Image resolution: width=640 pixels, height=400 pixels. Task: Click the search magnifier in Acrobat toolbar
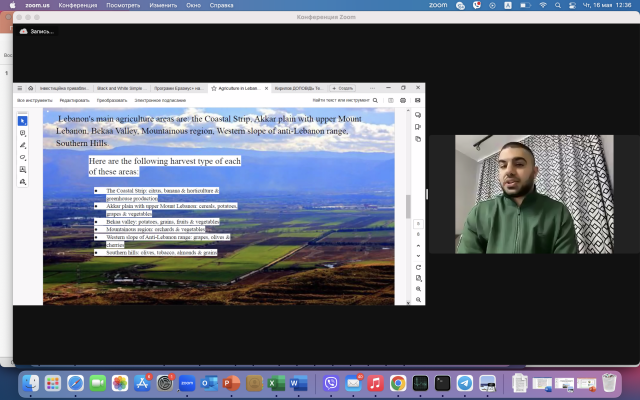click(375, 100)
